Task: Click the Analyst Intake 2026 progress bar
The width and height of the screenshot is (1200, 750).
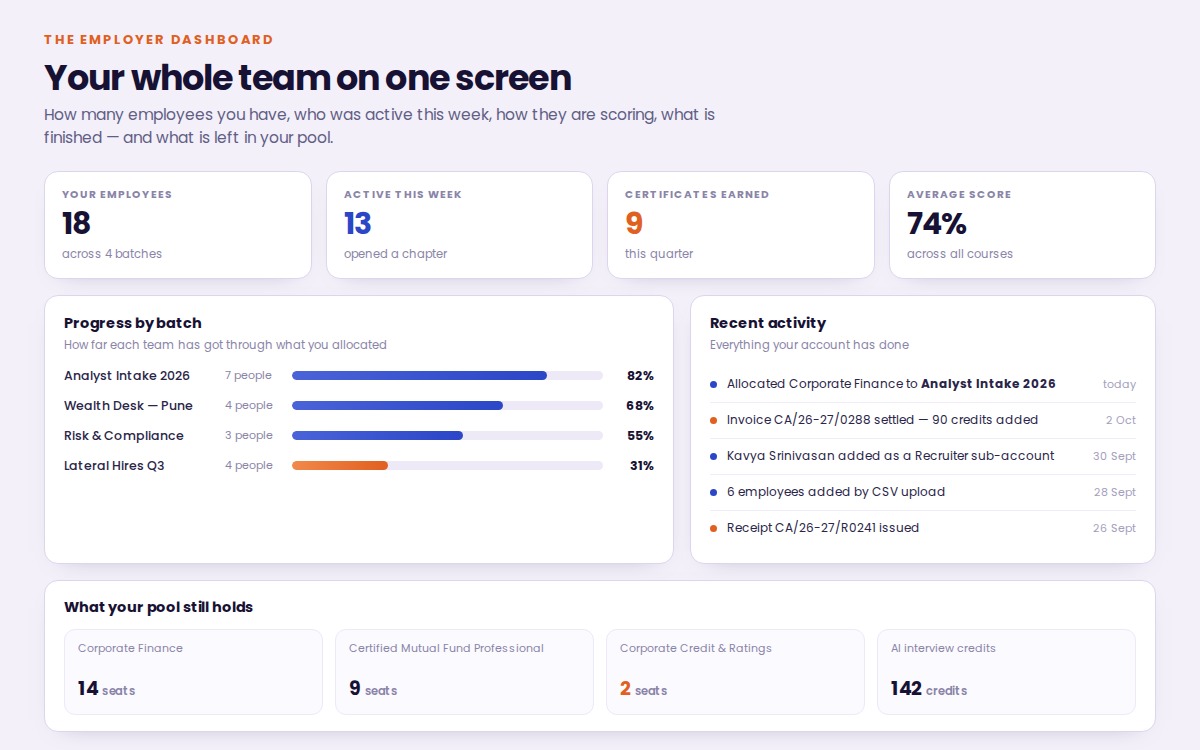Action: pos(447,376)
